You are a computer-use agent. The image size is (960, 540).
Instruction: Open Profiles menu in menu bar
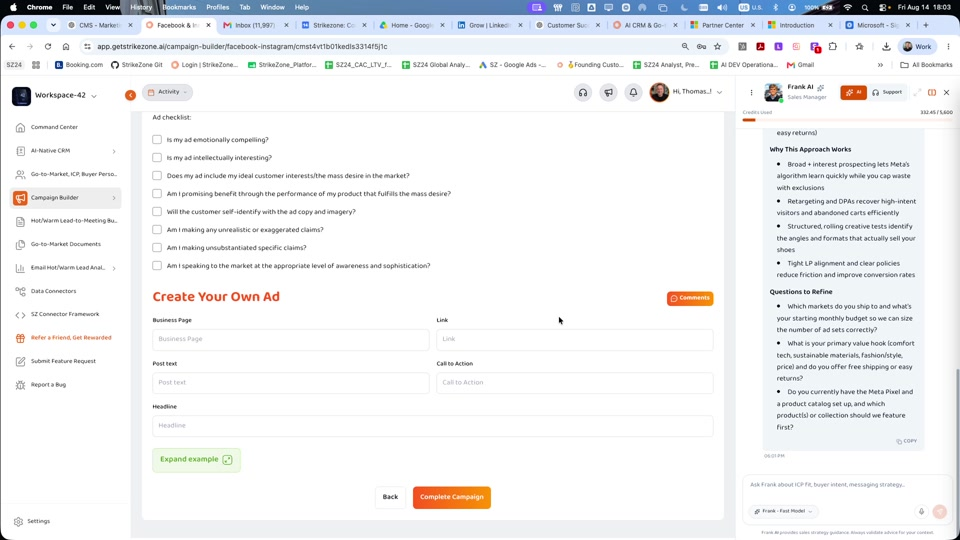pos(217,7)
